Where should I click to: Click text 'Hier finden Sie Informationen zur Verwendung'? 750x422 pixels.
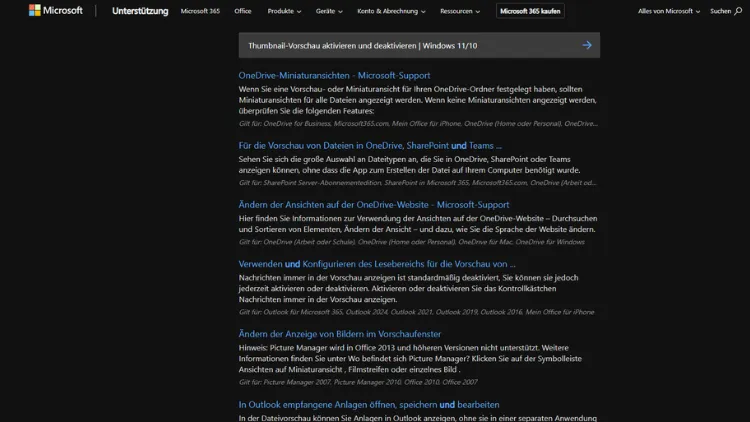418,223
